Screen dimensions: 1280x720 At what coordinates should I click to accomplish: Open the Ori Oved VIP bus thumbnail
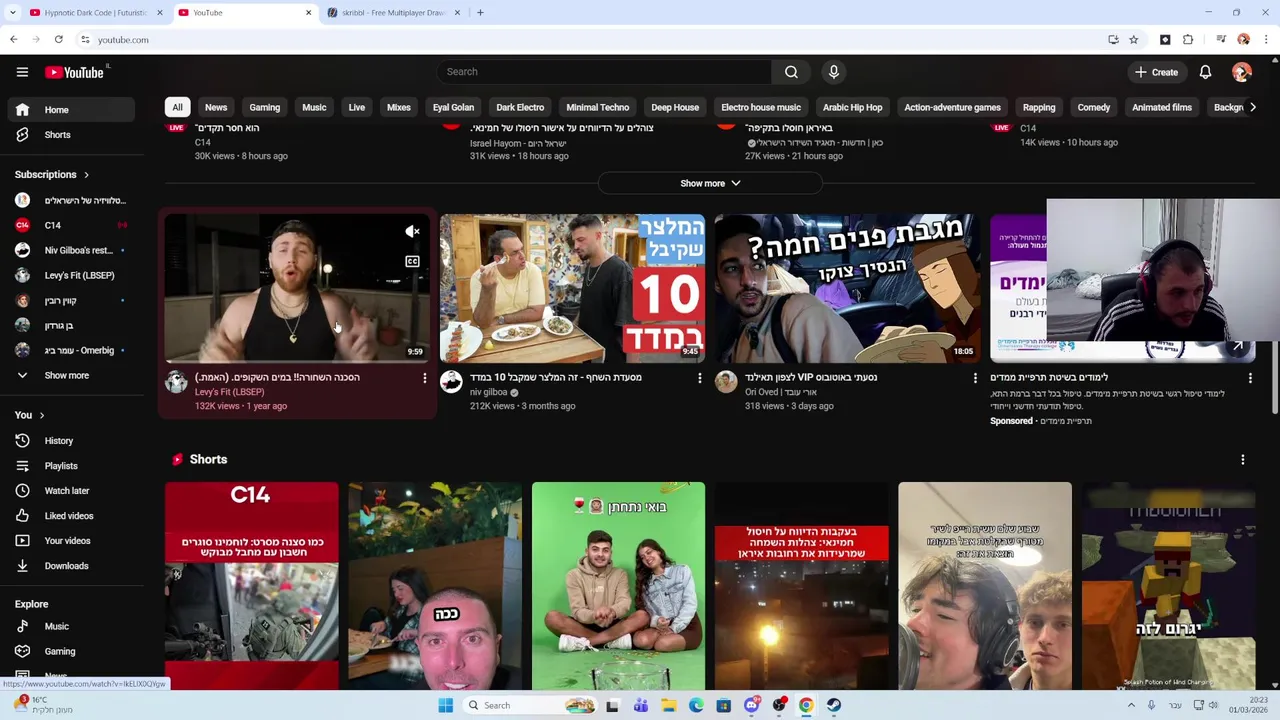click(x=848, y=288)
